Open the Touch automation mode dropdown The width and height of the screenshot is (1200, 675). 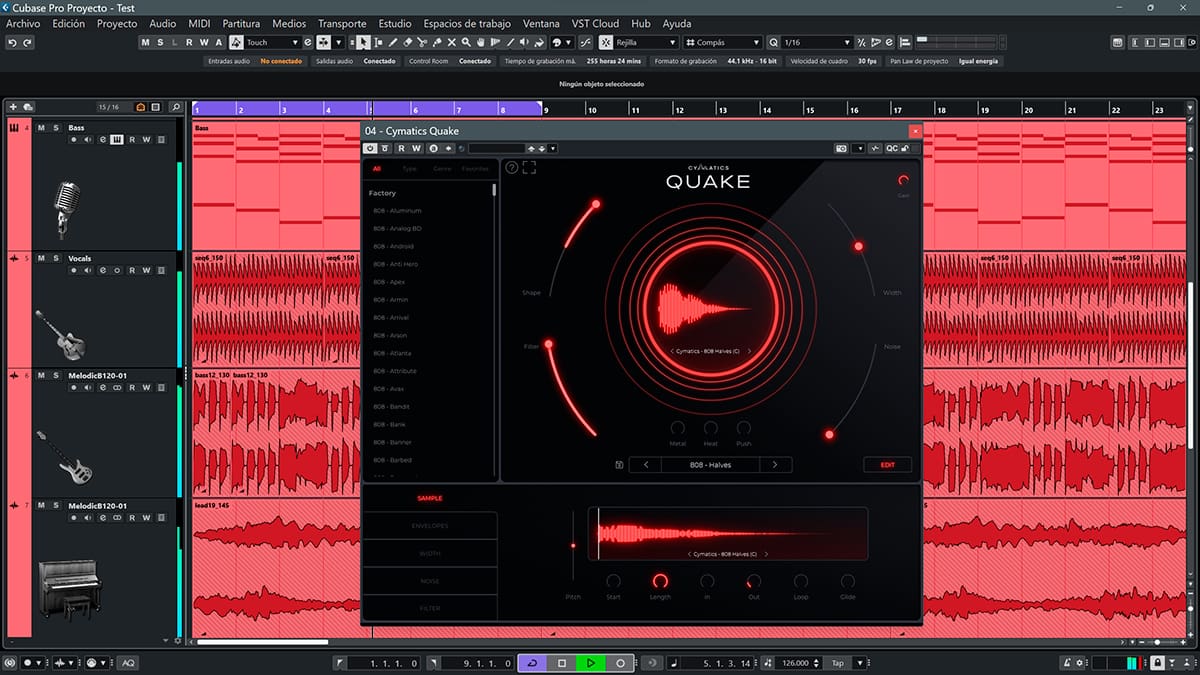[x=295, y=43]
